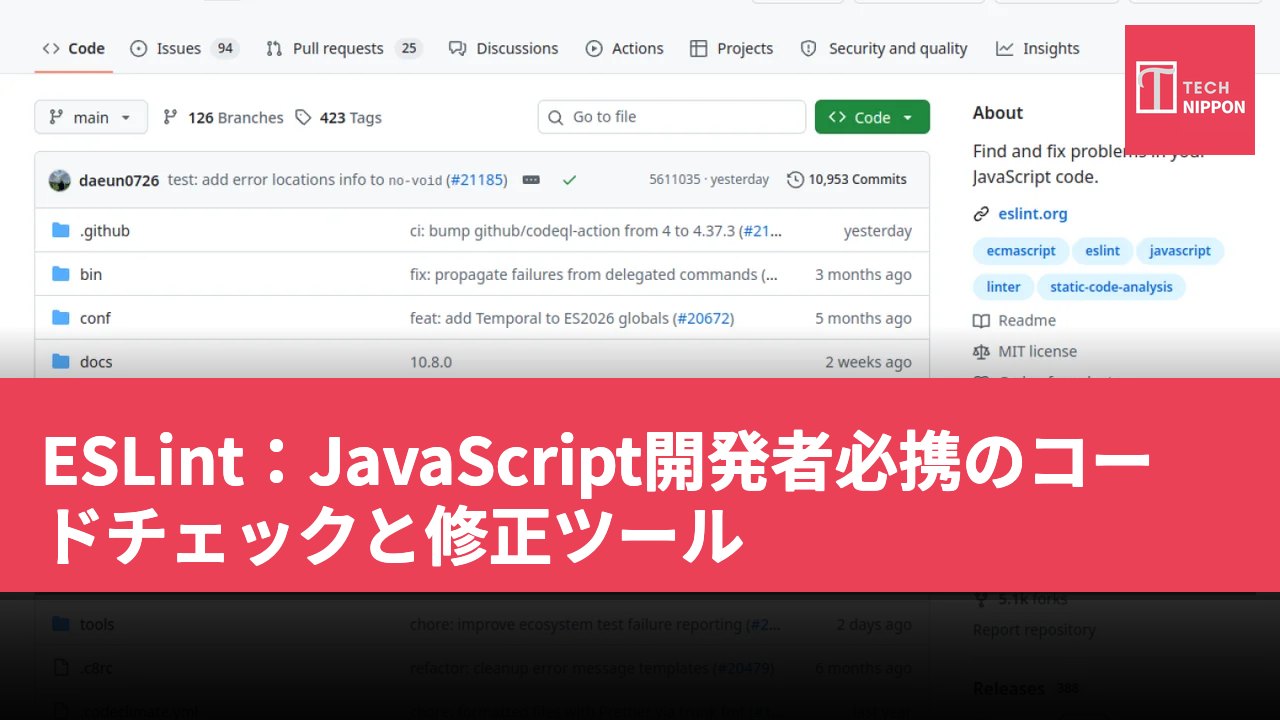This screenshot has height=720, width=1280.
Task: Switch to Pull requests tab
Action: coord(344,48)
